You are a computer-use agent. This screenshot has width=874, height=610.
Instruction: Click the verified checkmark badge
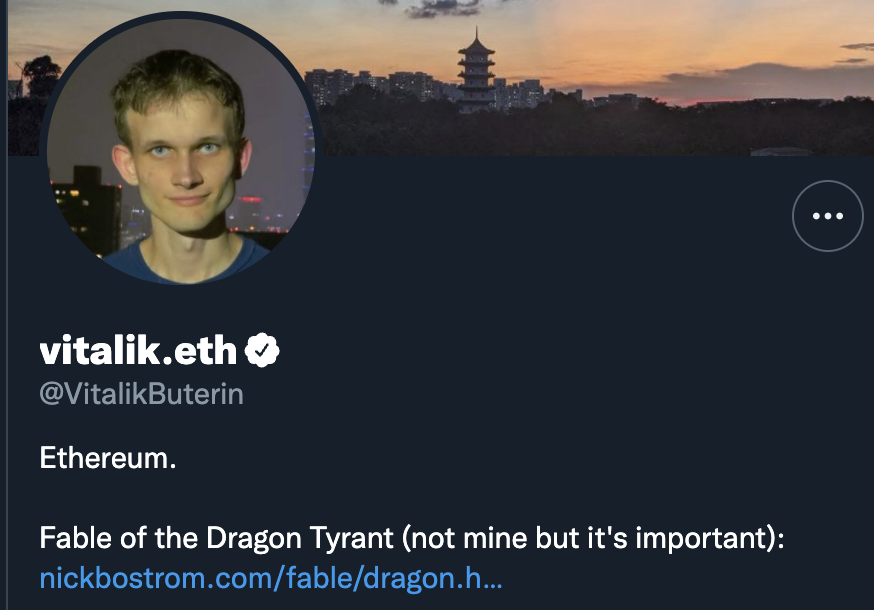point(262,350)
